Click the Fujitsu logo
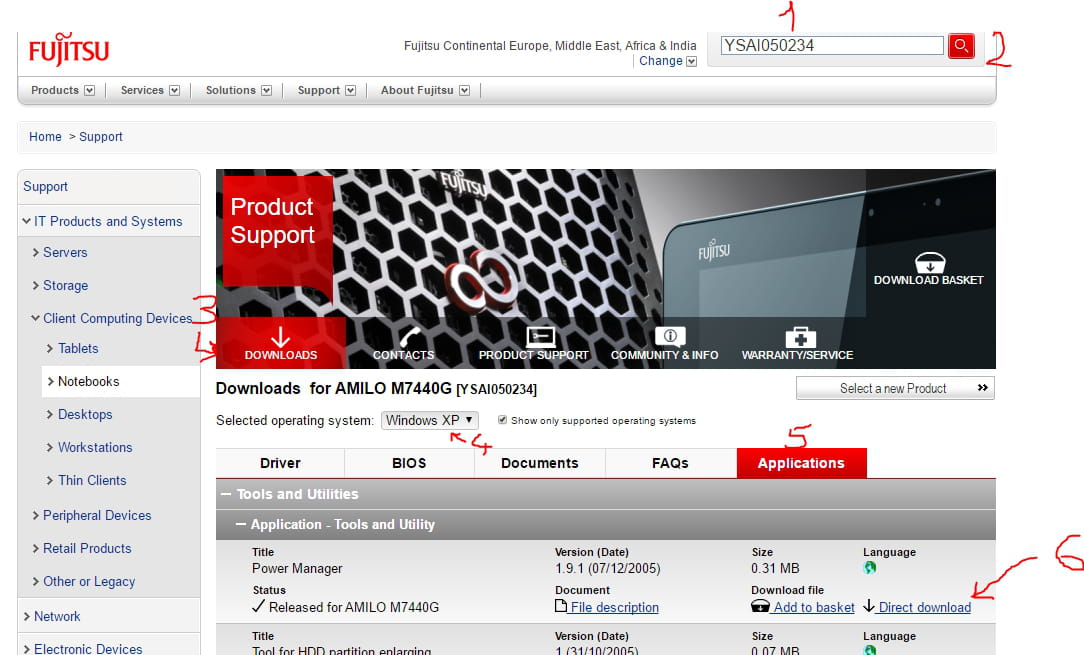The width and height of the screenshot is (1084, 655). (x=68, y=50)
